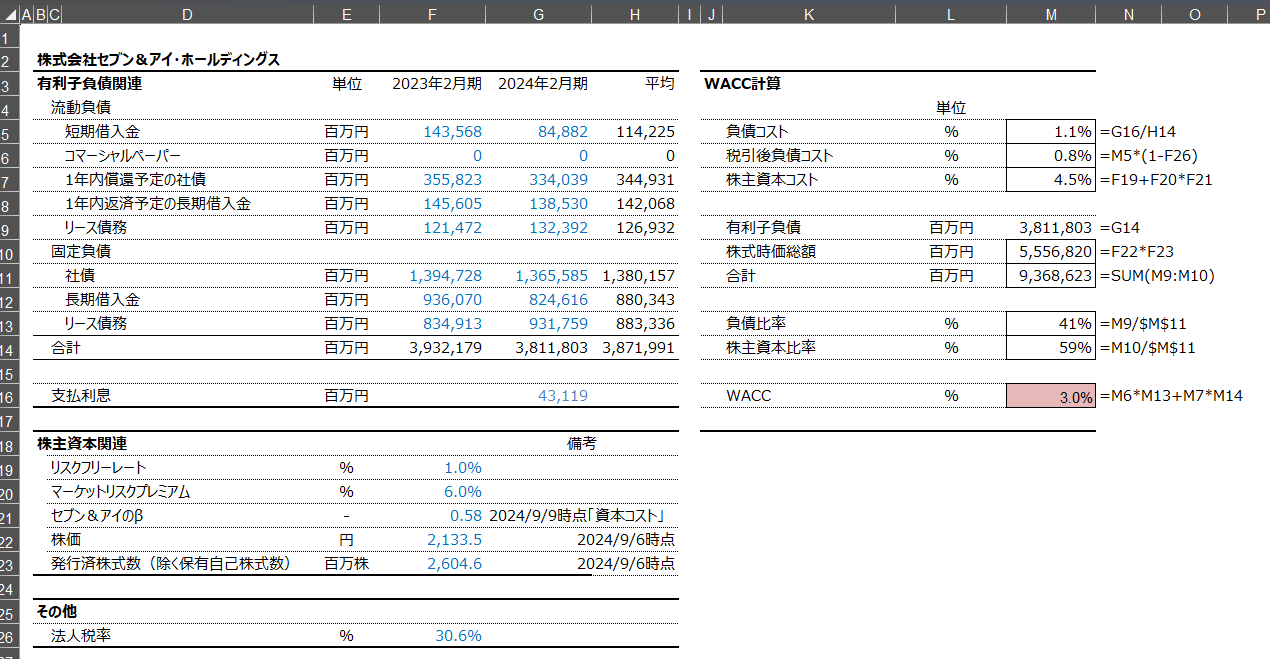Click formula text =M6*M13+M7*M14
The width and height of the screenshot is (1270, 659).
click(x=1170, y=396)
